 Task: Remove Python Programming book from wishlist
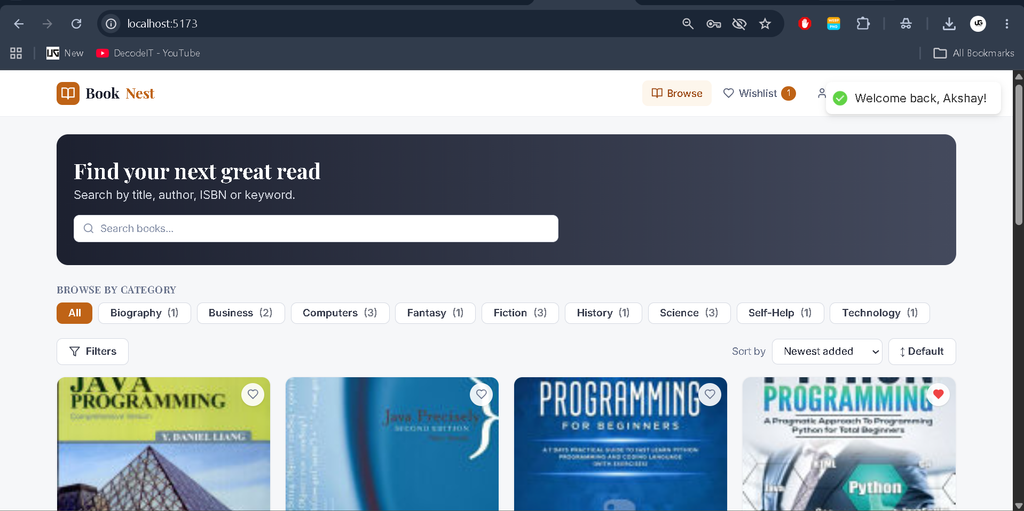point(938,394)
